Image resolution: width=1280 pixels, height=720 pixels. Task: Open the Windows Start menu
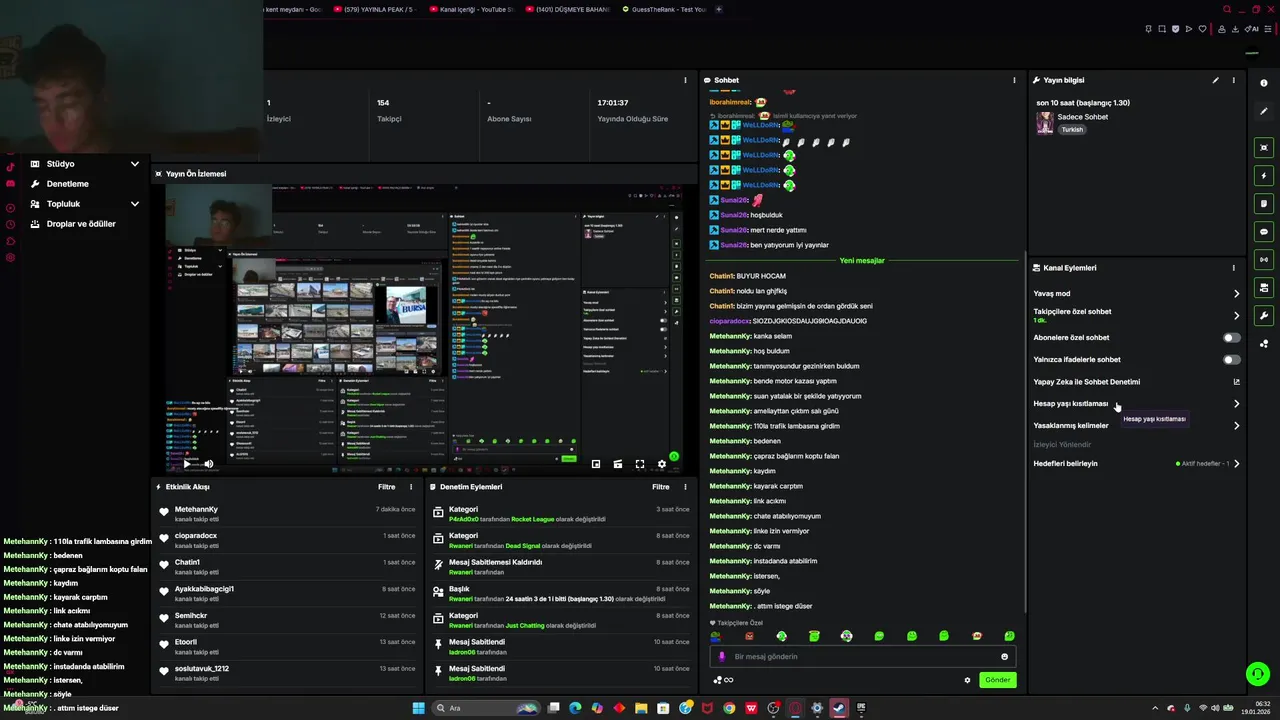418,708
